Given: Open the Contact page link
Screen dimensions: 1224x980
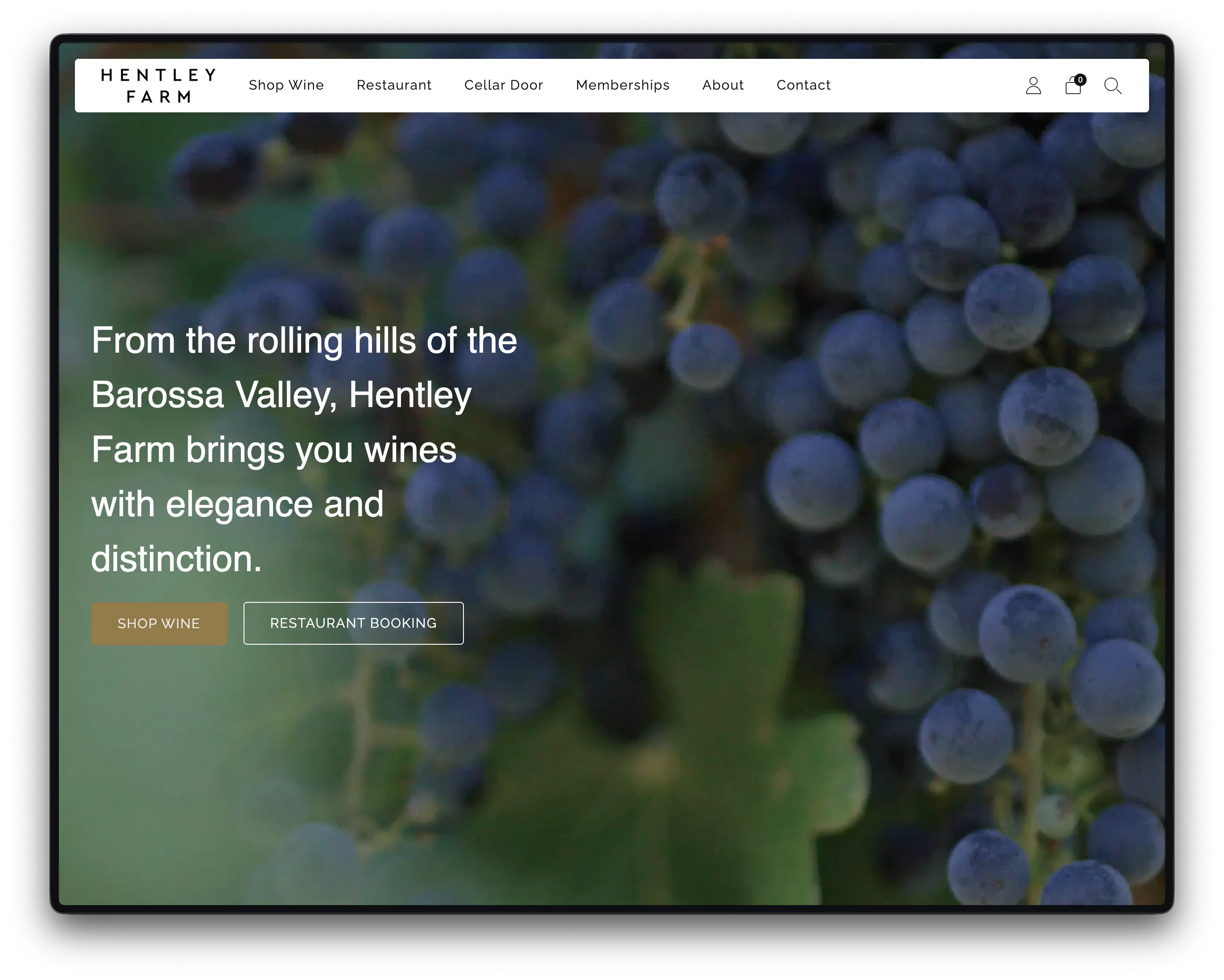Looking at the screenshot, I should click(803, 85).
